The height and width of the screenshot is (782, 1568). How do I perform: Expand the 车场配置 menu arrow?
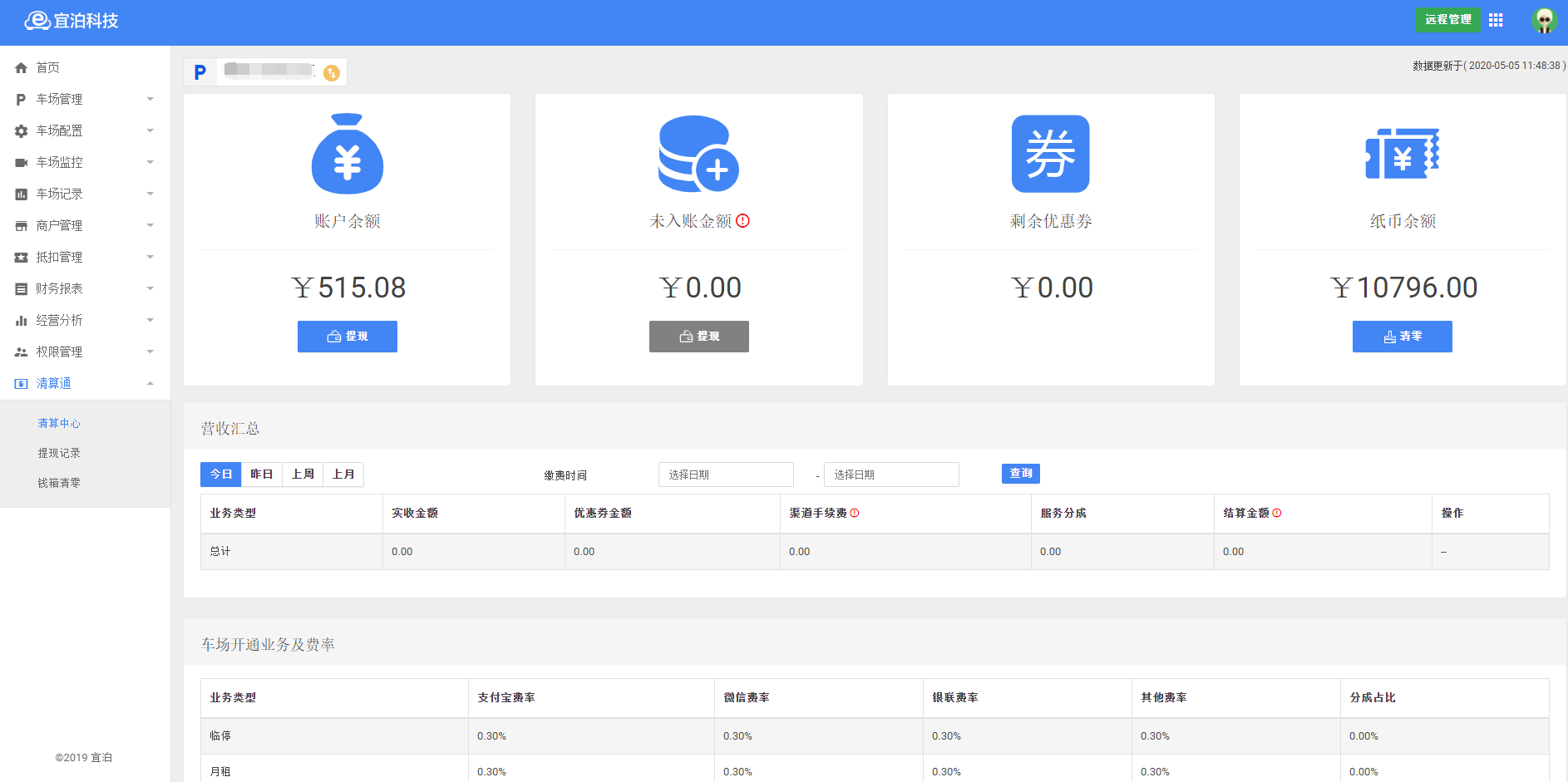point(150,131)
